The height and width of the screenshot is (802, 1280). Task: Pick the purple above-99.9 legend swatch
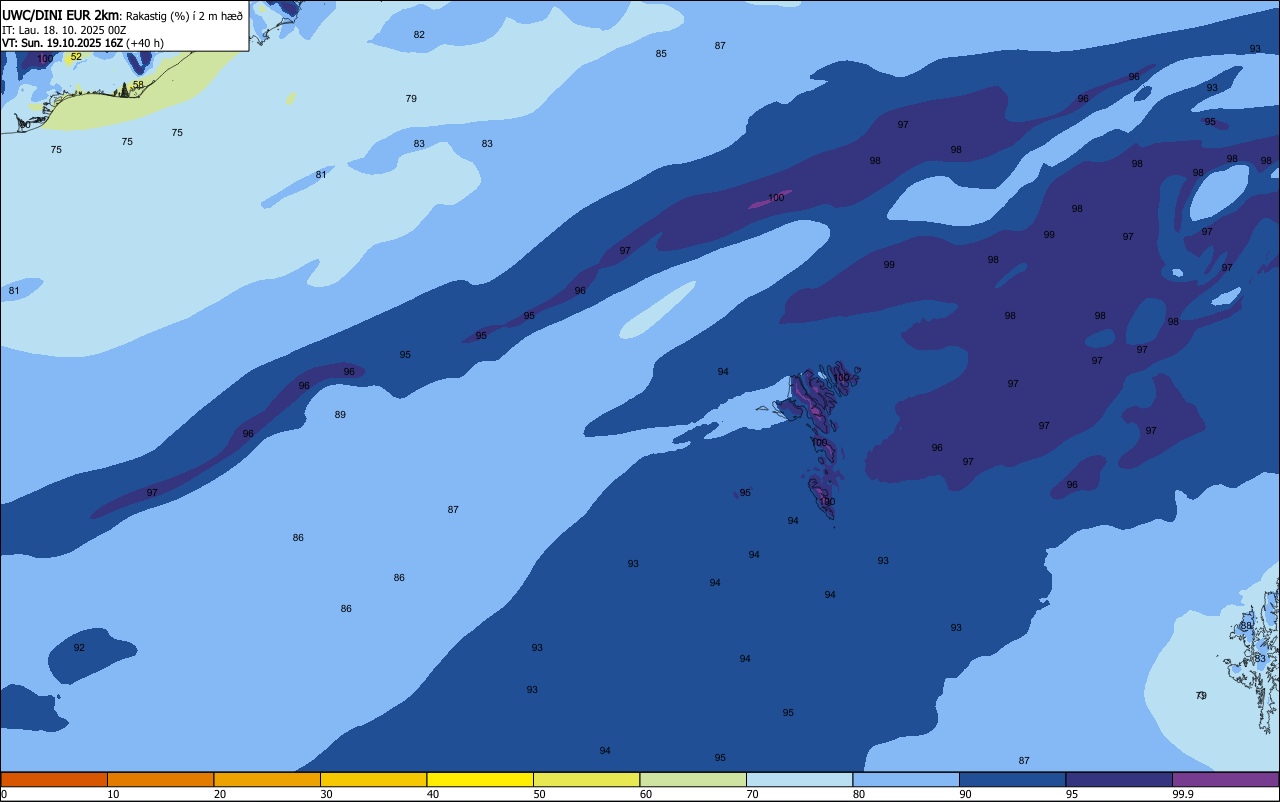(x=1225, y=779)
